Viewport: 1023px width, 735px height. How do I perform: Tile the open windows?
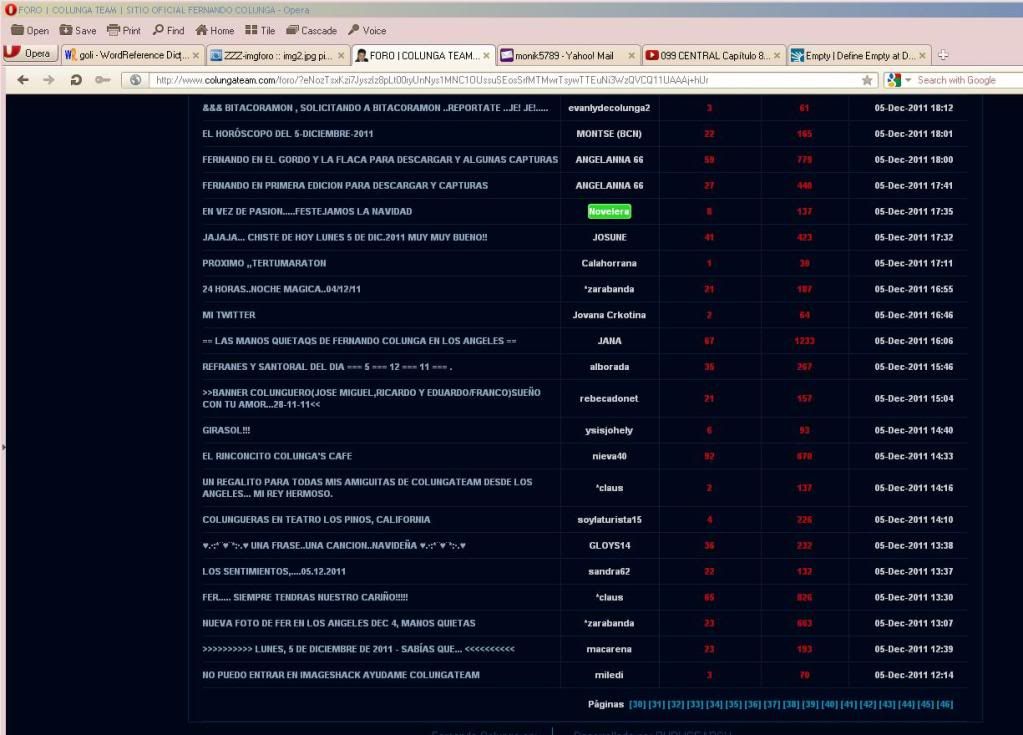pos(261,31)
